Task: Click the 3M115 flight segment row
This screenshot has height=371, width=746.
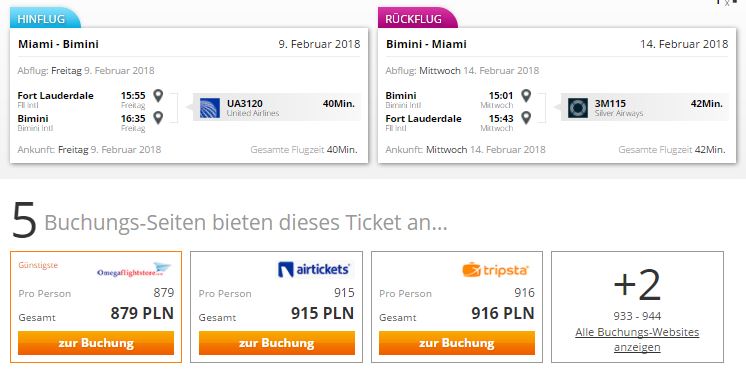Action: 645,107
